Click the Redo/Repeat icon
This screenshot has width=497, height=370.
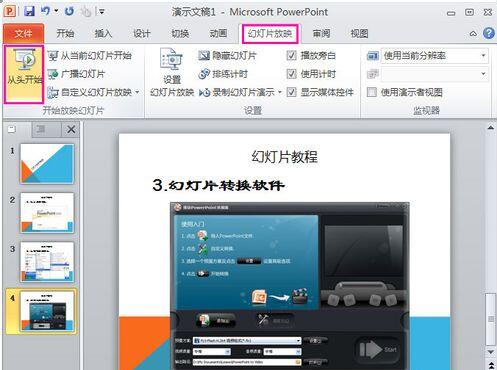tap(69, 11)
